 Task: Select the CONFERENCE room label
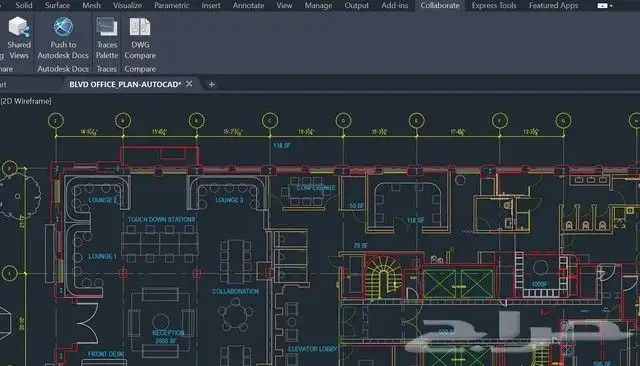click(x=316, y=188)
